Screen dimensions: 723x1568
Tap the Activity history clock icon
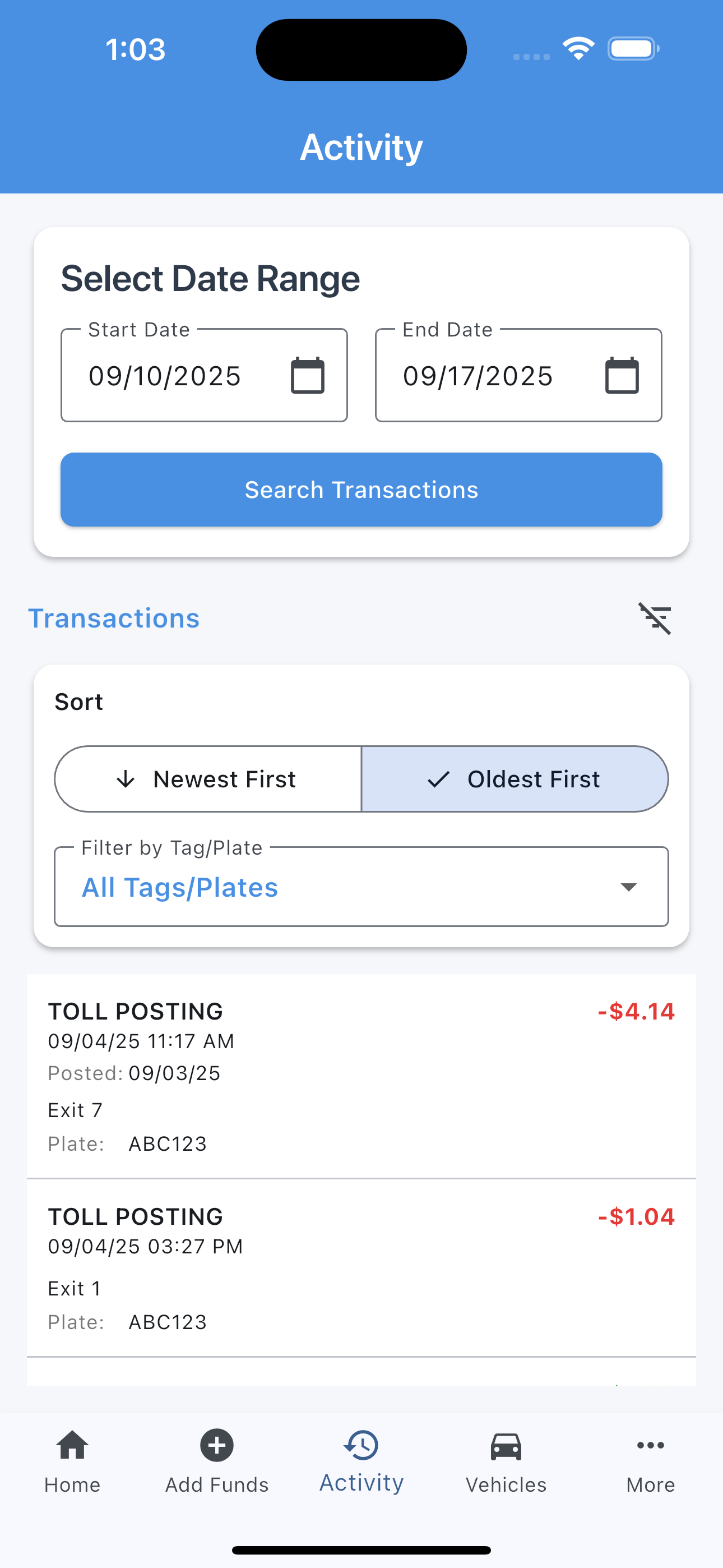point(361,1446)
